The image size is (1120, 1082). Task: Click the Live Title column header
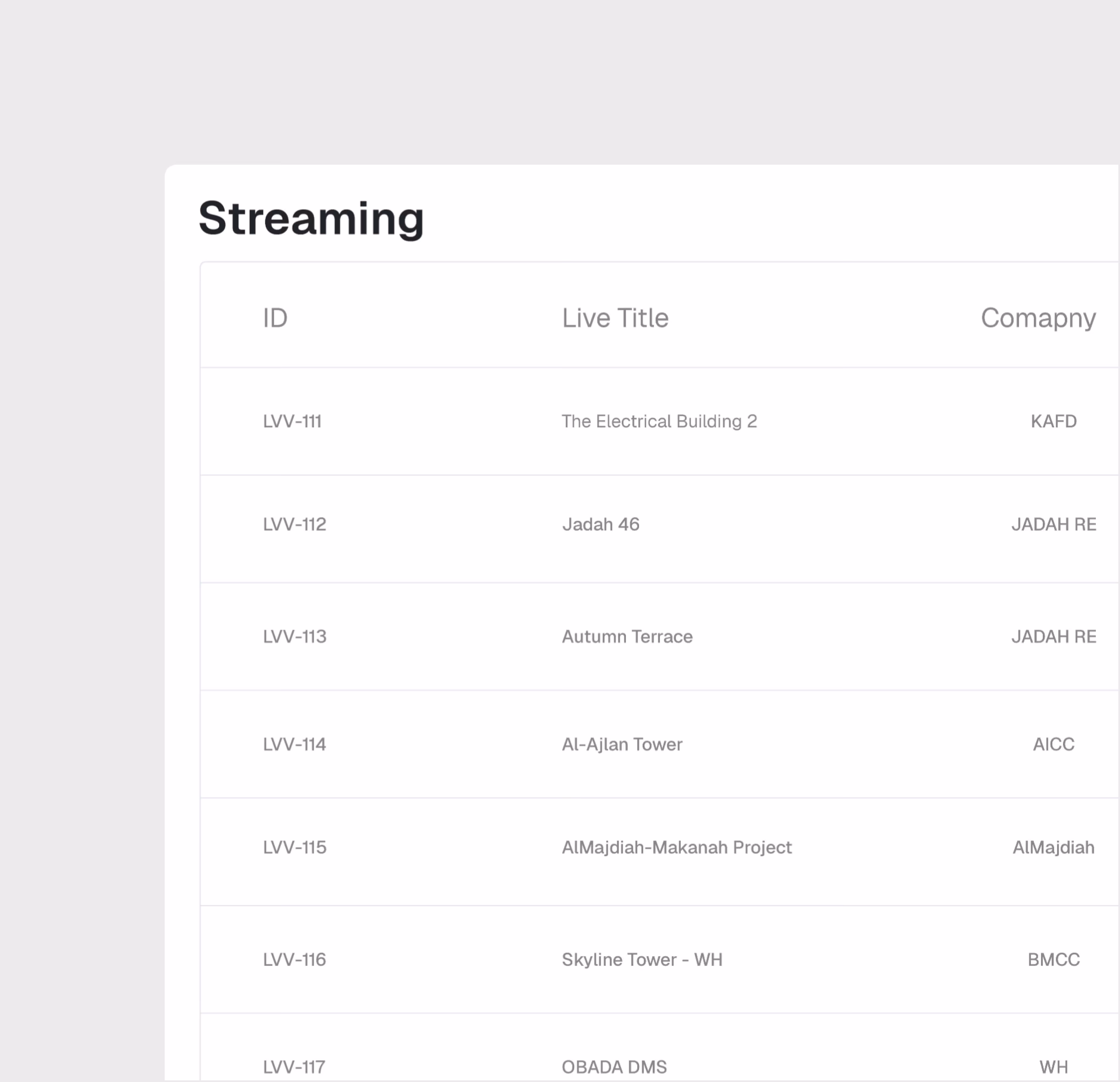(x=615, y=318)
